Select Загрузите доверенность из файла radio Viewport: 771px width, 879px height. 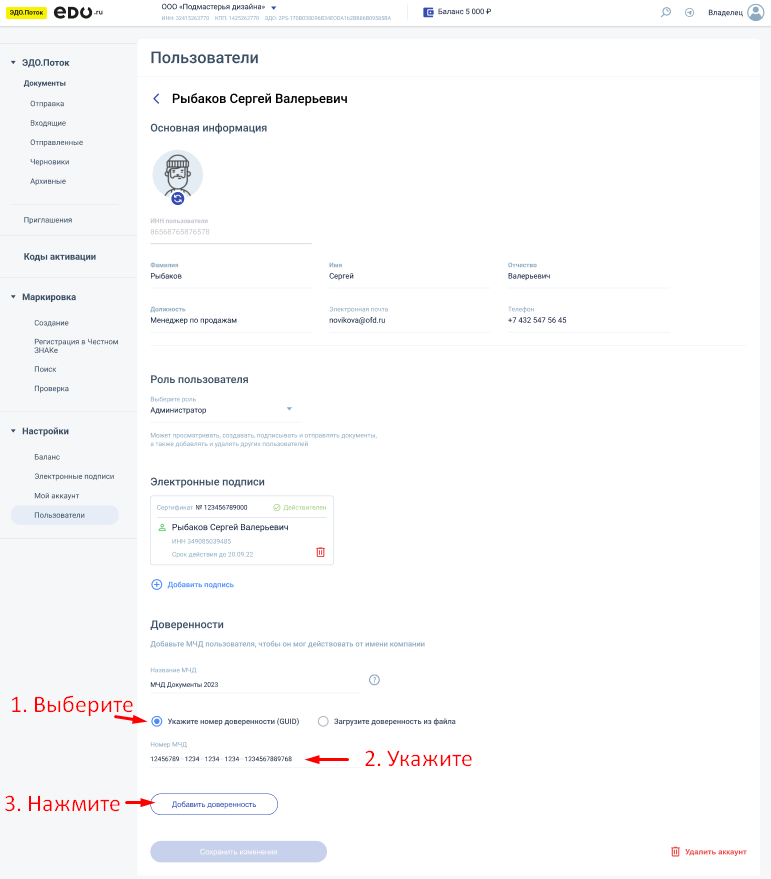323,721
